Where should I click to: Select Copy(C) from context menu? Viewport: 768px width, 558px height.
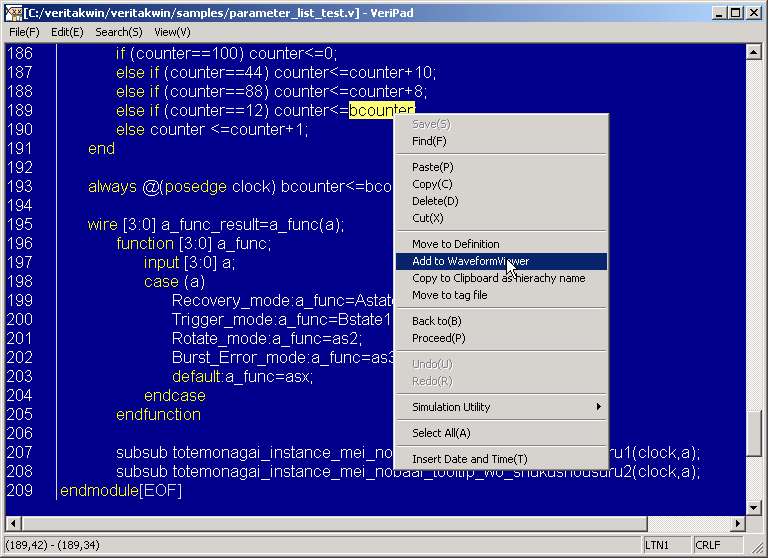[x=432, y=184]
